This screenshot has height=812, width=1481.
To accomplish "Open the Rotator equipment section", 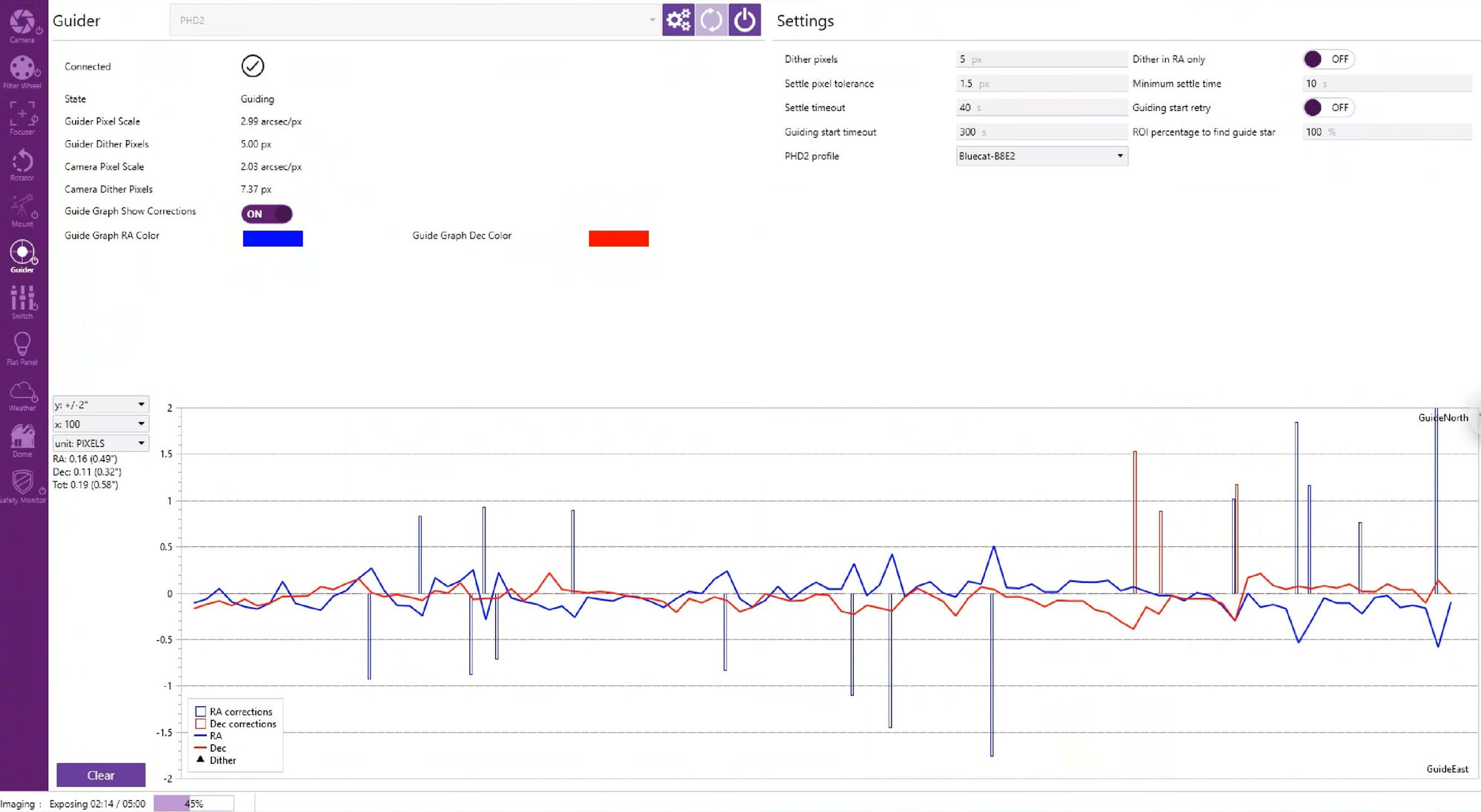I will pyautogui.click(x=22, y=164).
